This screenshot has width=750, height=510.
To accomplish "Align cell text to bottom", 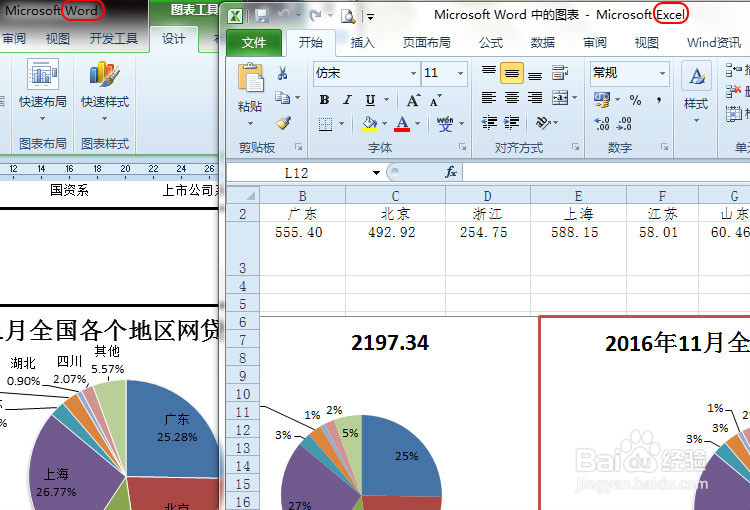I will click(535, 74).
